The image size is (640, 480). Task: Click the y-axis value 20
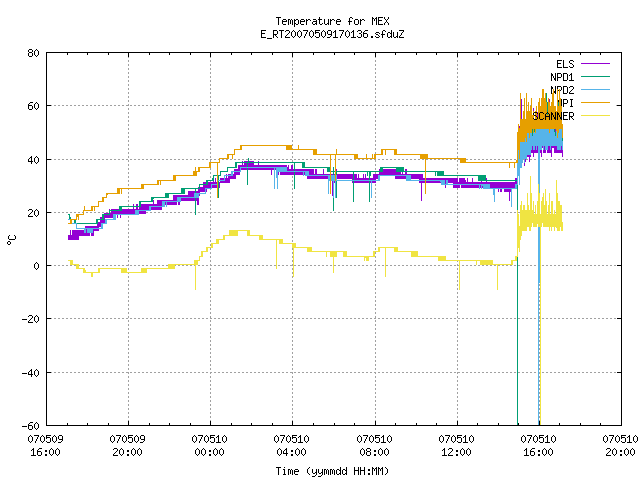pos(34,213)
